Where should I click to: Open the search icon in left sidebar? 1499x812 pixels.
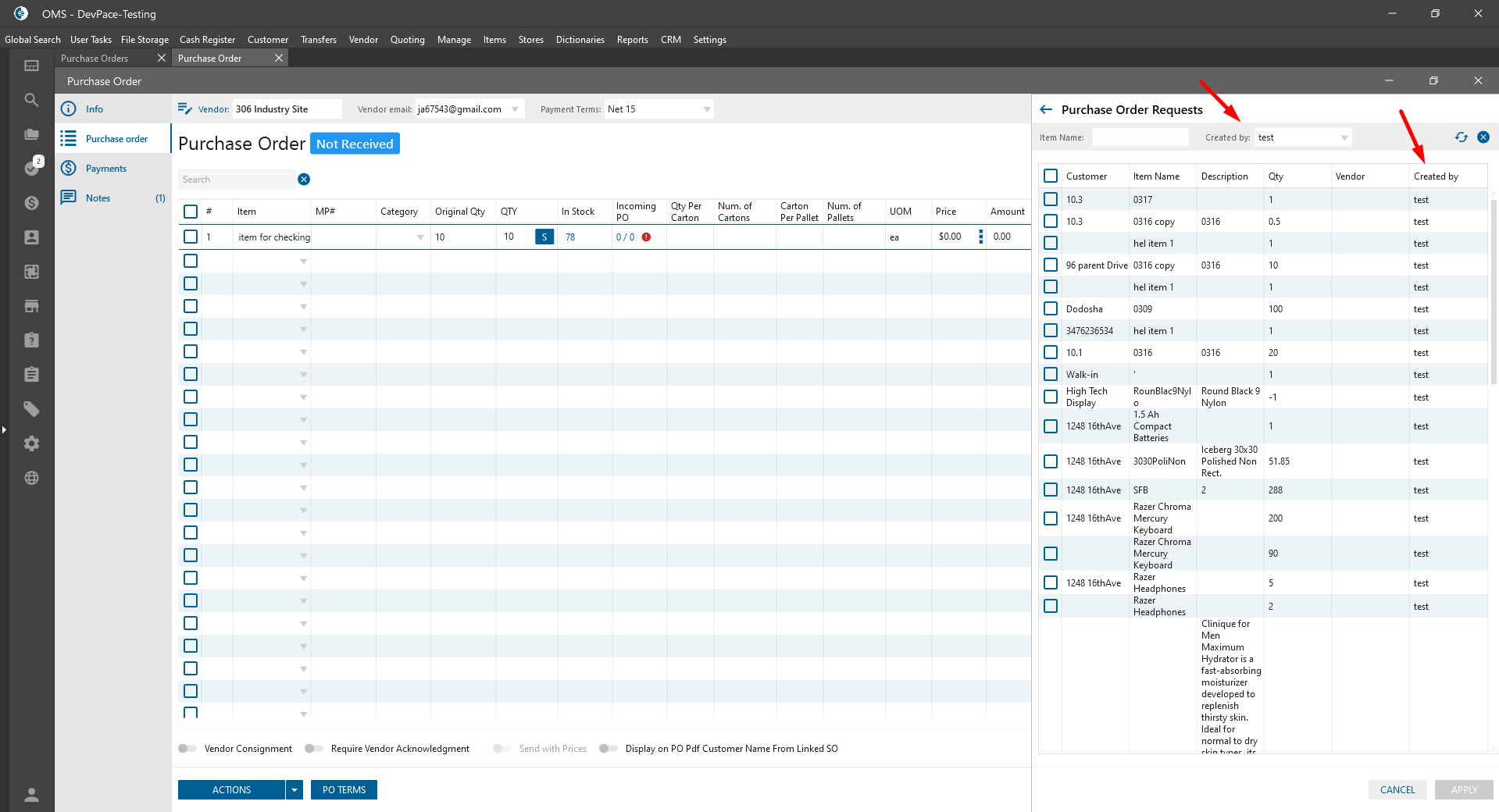coord(31,100)
